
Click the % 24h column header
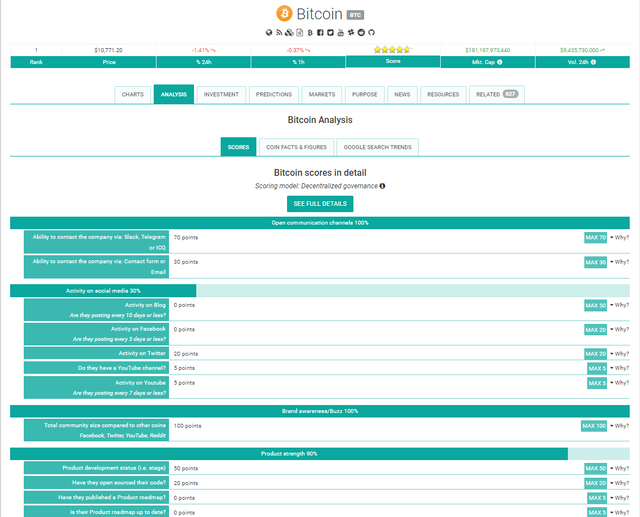204,62
